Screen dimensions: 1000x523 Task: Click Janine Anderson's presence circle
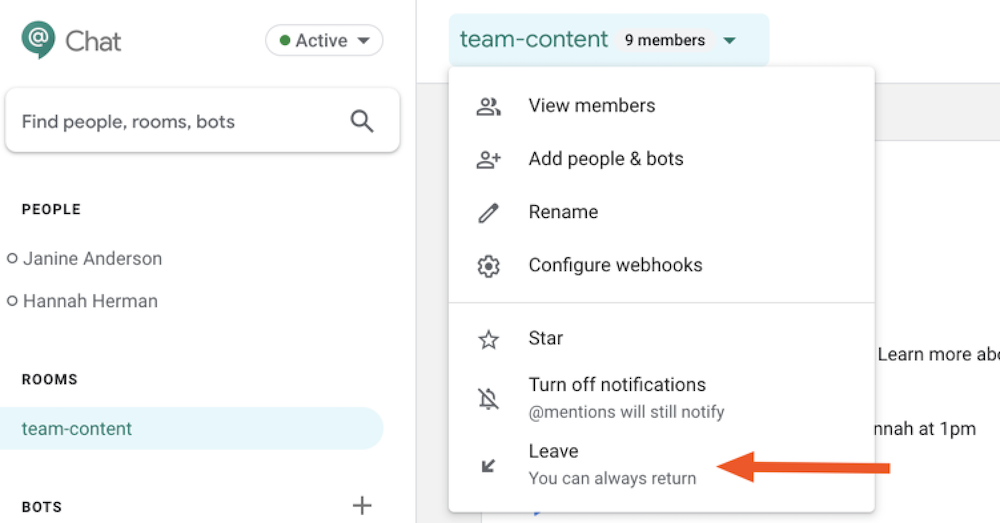[x=12, y=258]
